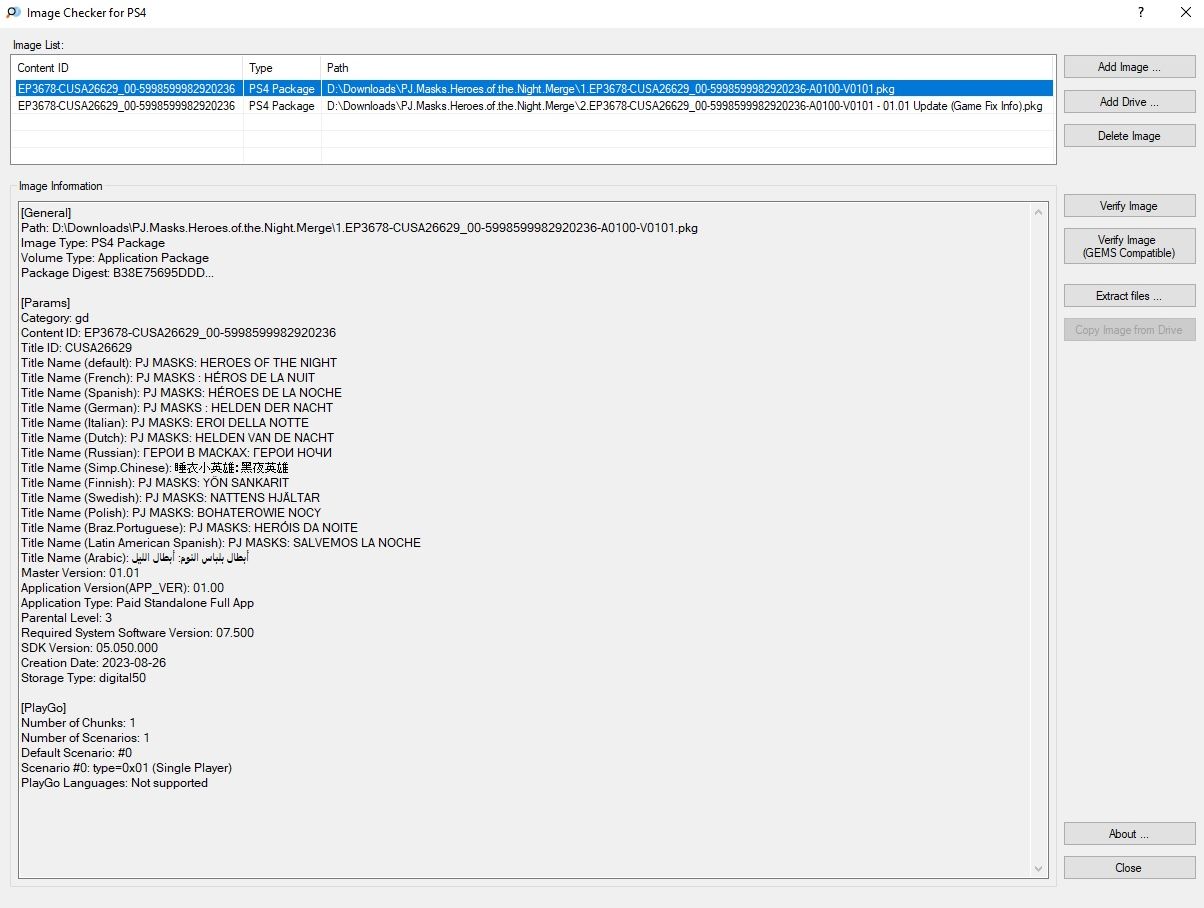Viewport: 1204px width, 908px height.
Task: Click the Title Name (Finnish) line
Action: coord(155,483)
